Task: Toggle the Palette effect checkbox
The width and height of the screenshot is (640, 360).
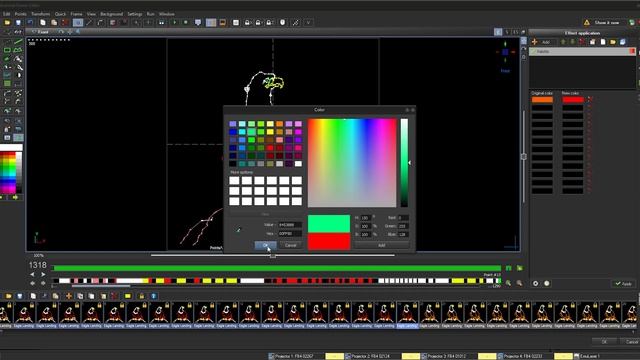Action: pos(533,51)
